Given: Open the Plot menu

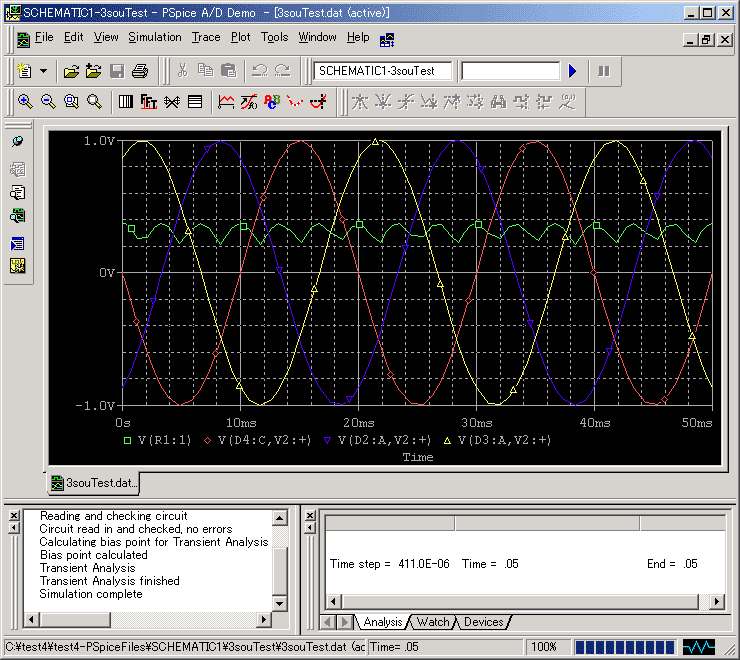Looking at the screenshot, I should (240, 37).
